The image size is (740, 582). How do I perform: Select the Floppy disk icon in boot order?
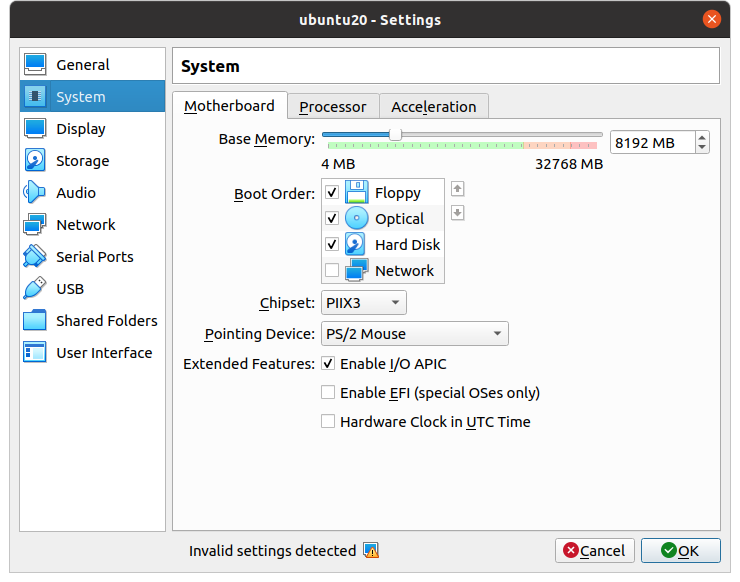point(357,192)
